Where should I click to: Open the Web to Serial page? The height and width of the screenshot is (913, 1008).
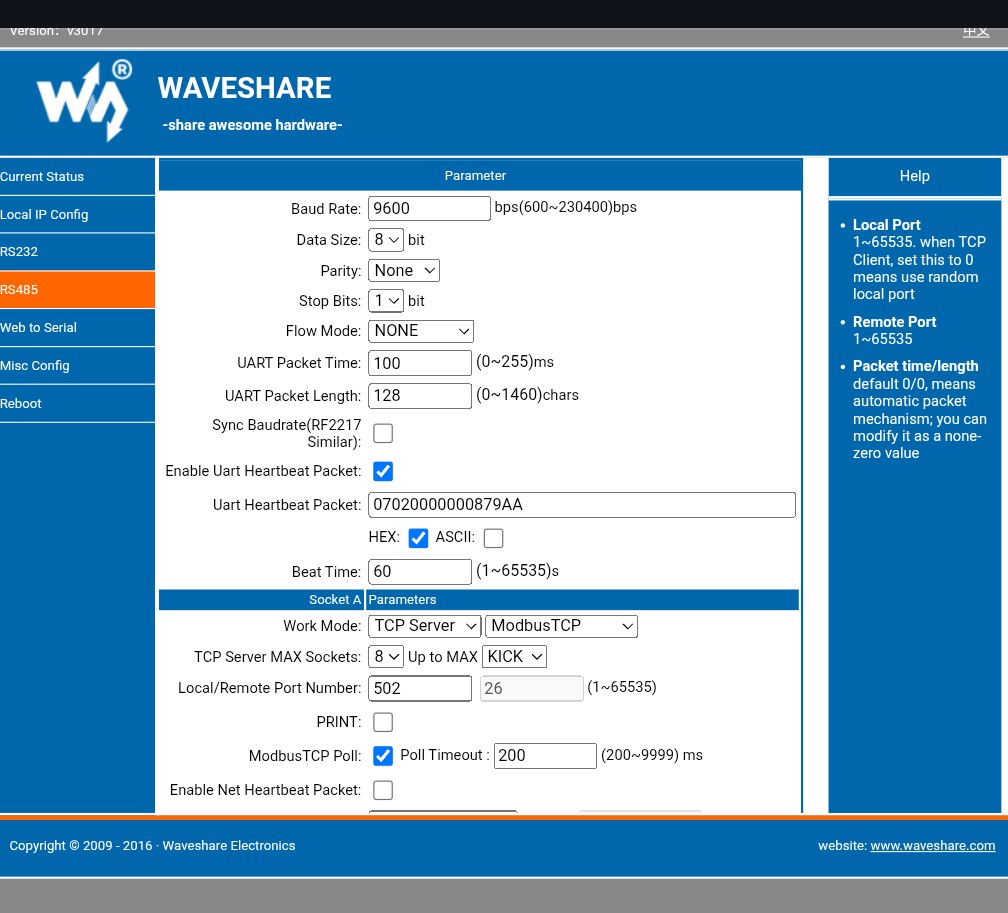tap(38, 328)
